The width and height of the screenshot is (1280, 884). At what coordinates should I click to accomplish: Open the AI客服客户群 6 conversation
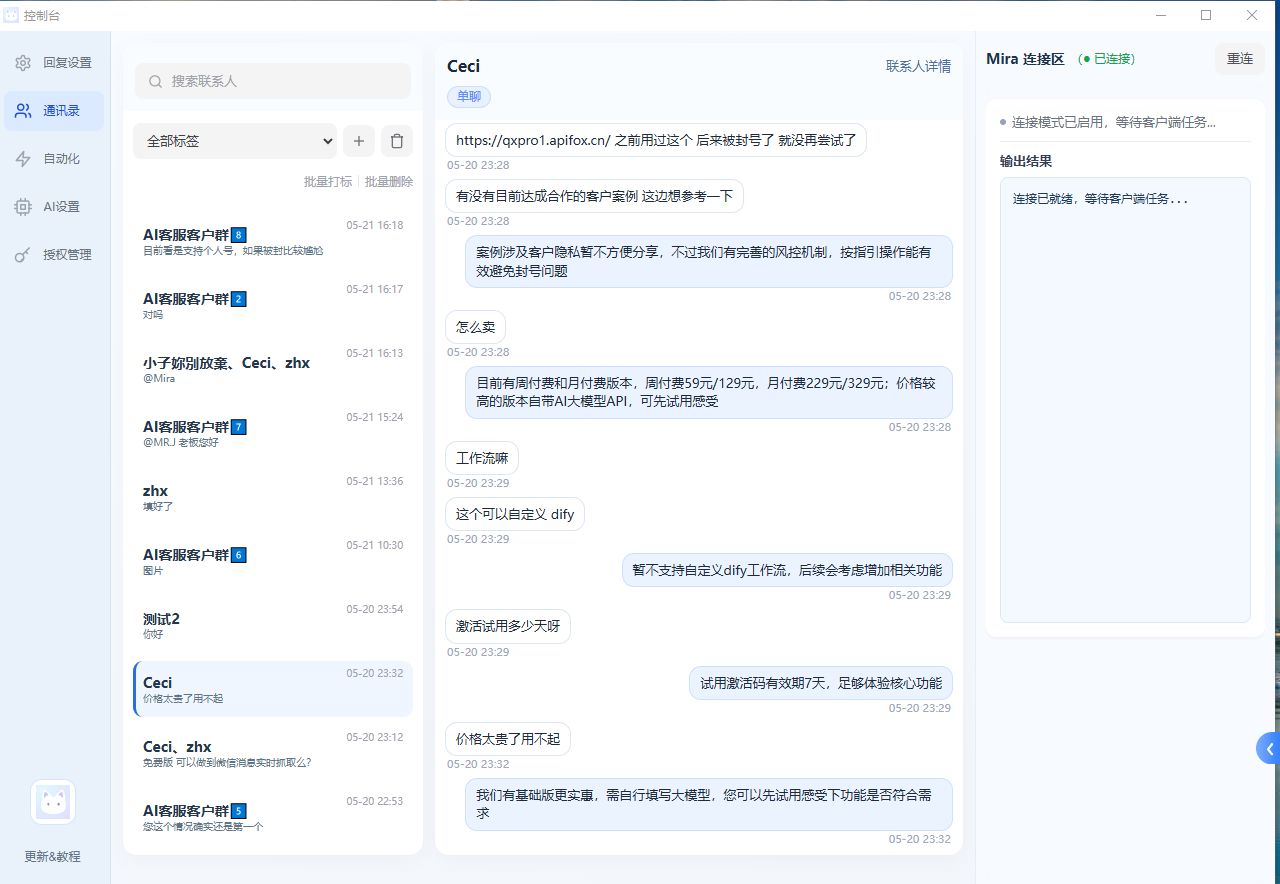tap(273, 561)
